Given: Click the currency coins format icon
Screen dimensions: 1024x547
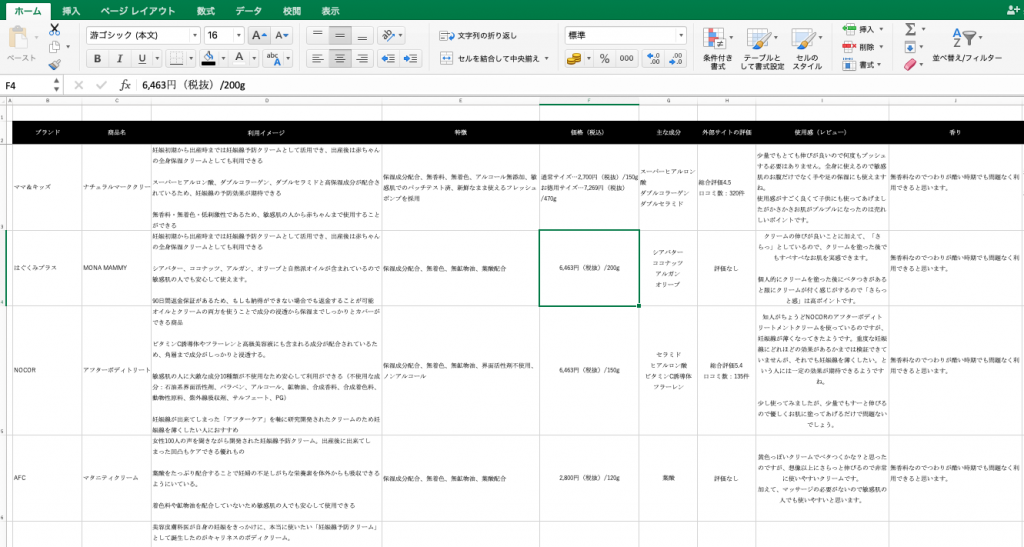Looking at the screenshot, I should [573, 59].
